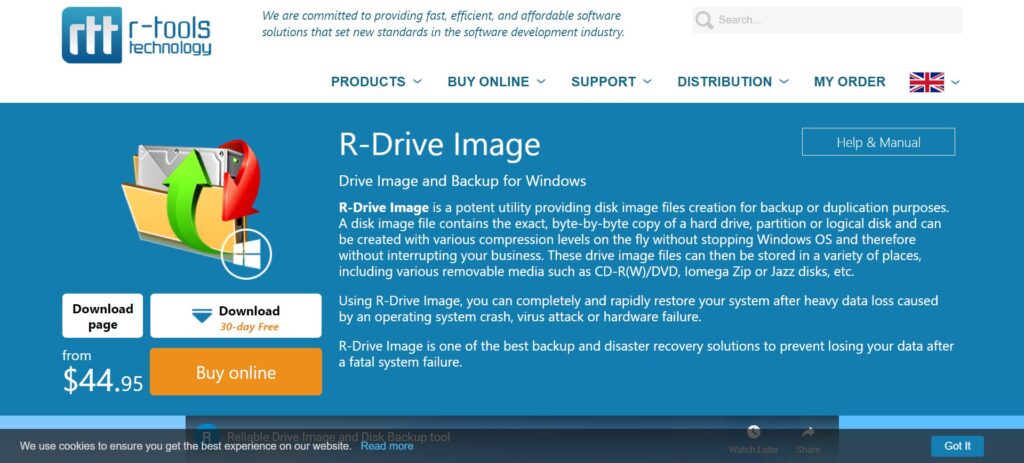Focus the Search input field
1024x463 pixels.
(827, 20)
